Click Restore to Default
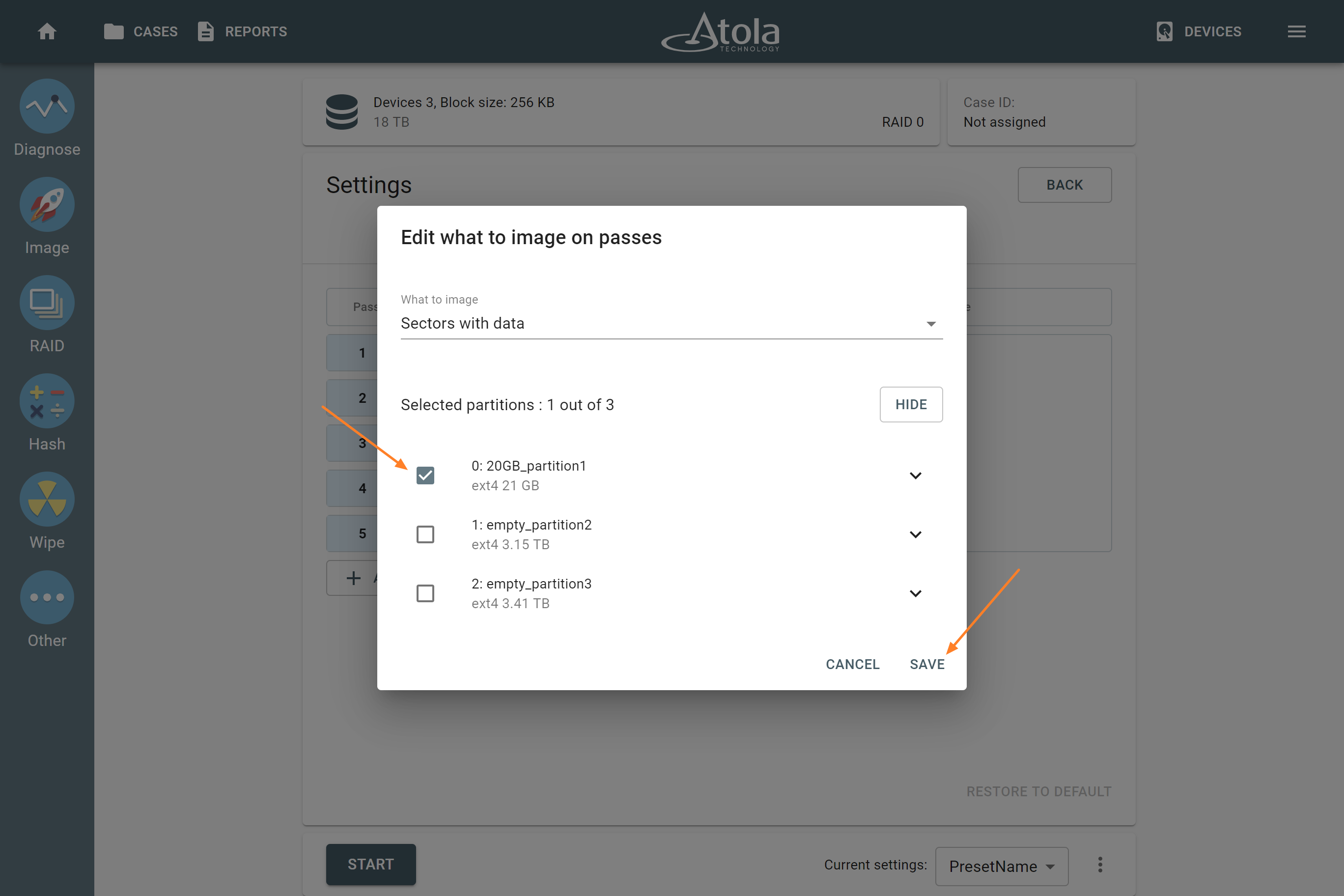The image size is (1344, 896). (1039, 791)
